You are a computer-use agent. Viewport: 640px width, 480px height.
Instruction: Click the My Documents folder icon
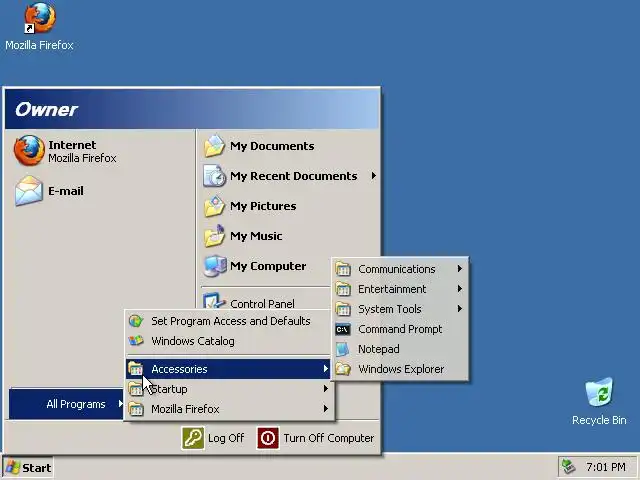click(x=214, y=146)
